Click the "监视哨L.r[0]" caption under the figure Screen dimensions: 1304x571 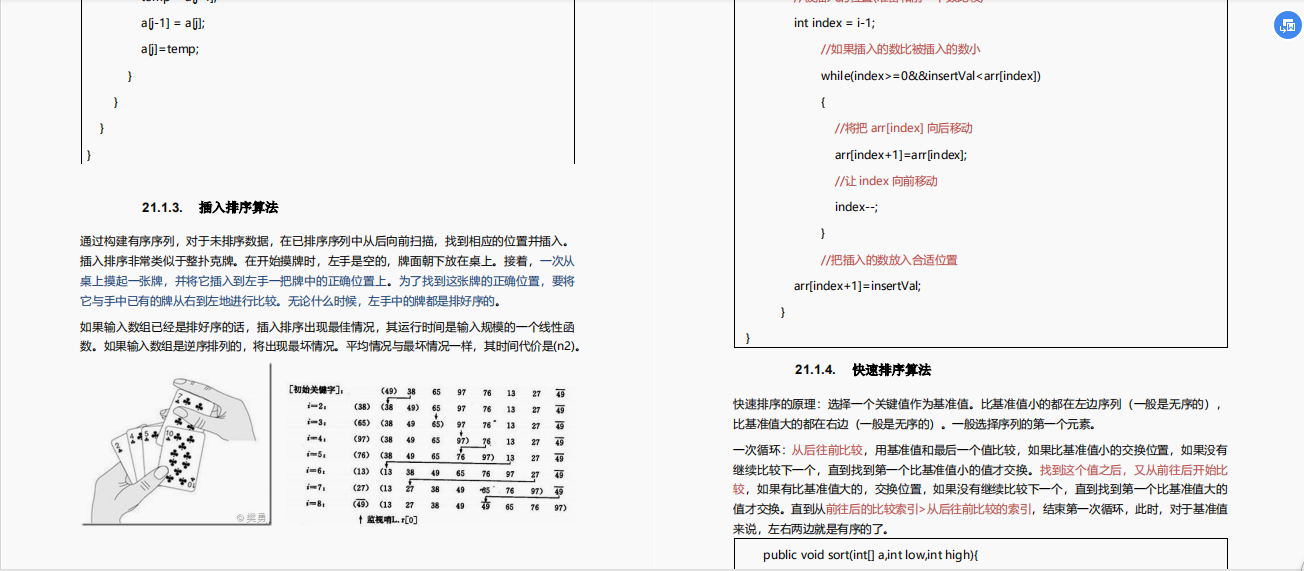[x=387, y=520]
